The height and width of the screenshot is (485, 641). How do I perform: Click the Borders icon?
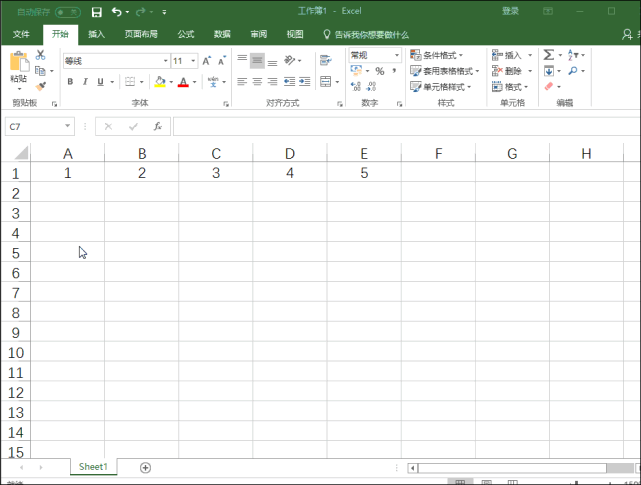130,82
